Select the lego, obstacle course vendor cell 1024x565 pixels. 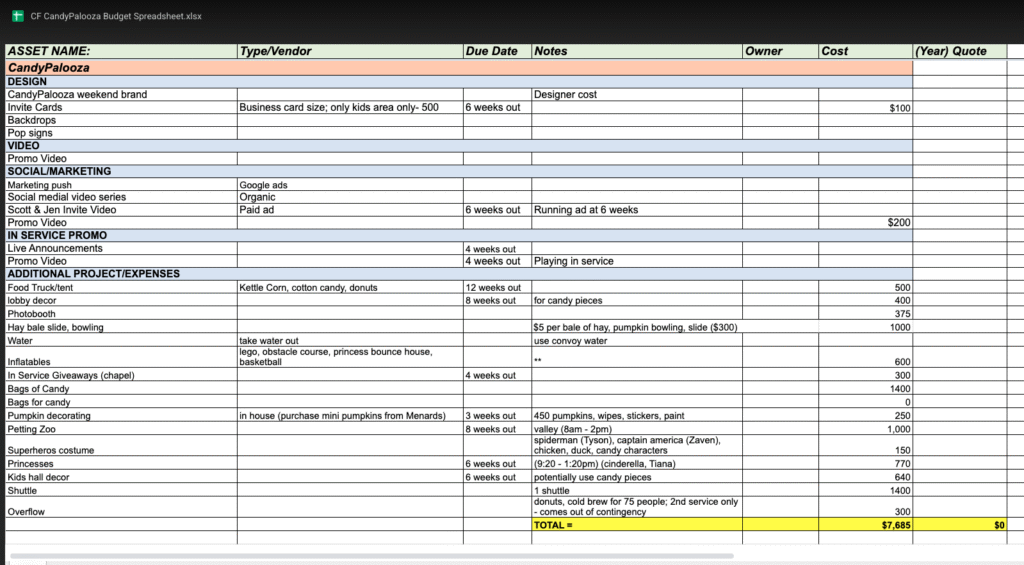pyautogui.click(x=350, y=357)
